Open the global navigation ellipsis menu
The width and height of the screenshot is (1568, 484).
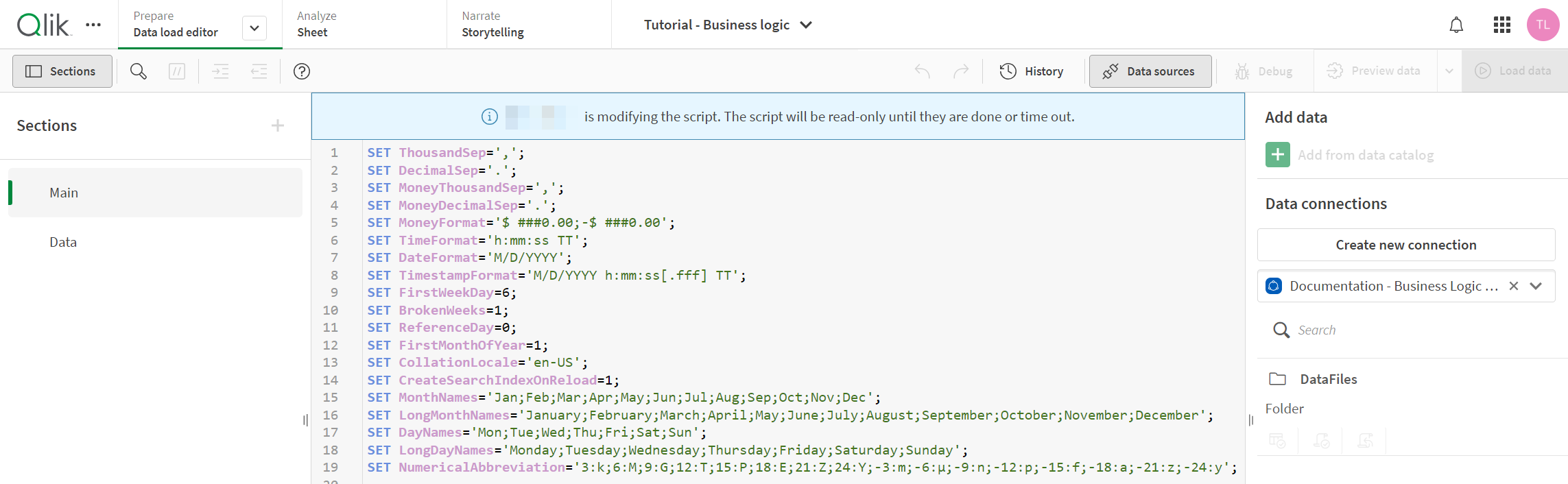tap(93, 25)
